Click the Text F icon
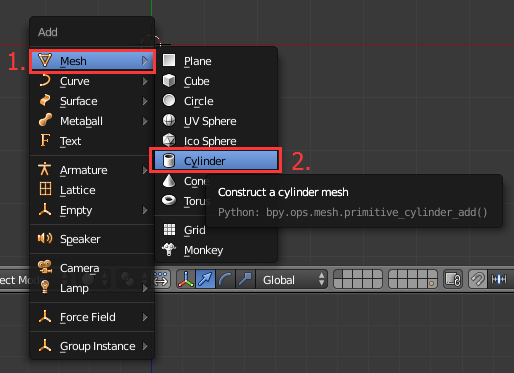The width and height of the screenshot is (514, 373). [45, 140]
